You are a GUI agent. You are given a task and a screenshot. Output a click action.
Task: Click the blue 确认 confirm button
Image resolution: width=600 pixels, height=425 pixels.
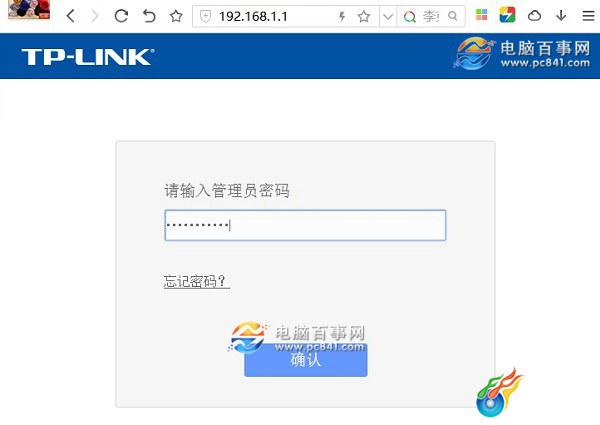[x=306, y=360]
